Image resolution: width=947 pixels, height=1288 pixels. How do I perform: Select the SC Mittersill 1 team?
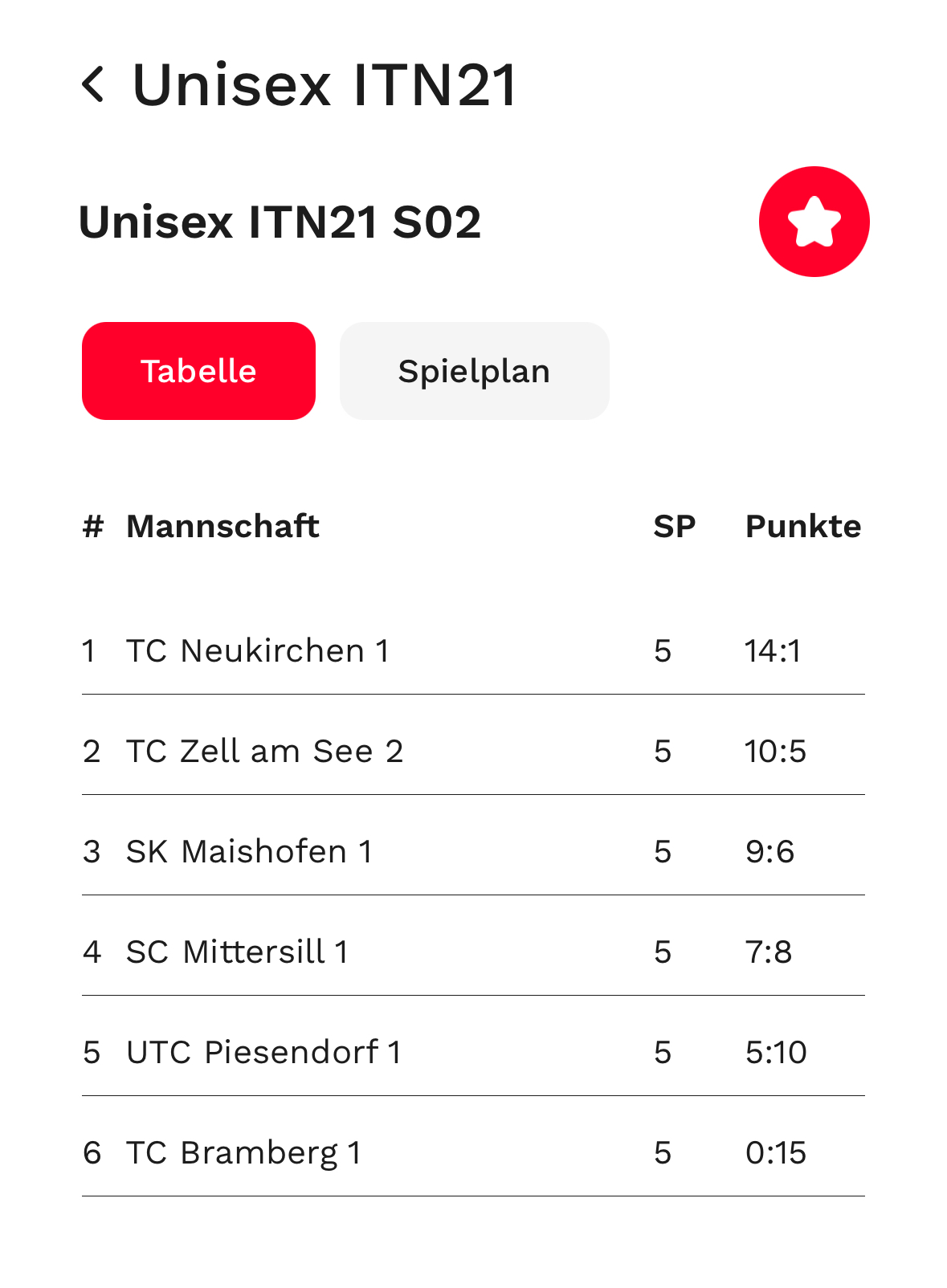[x=473, y=952]
